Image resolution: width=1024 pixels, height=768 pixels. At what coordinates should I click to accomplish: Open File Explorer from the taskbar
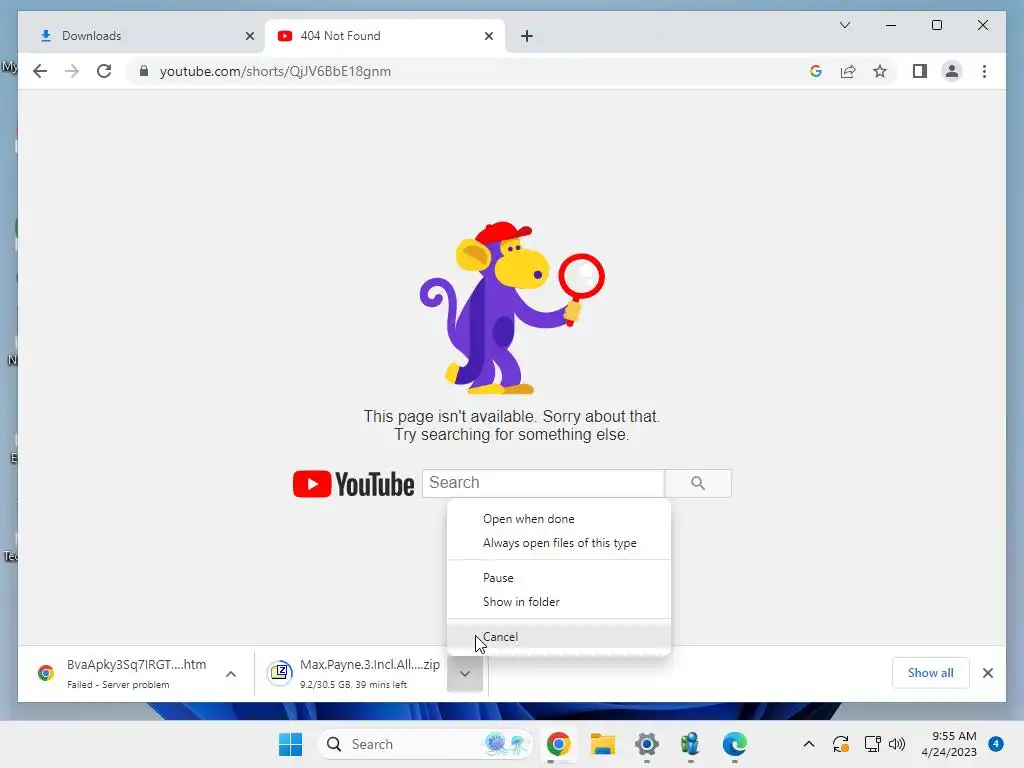[603, 744]
